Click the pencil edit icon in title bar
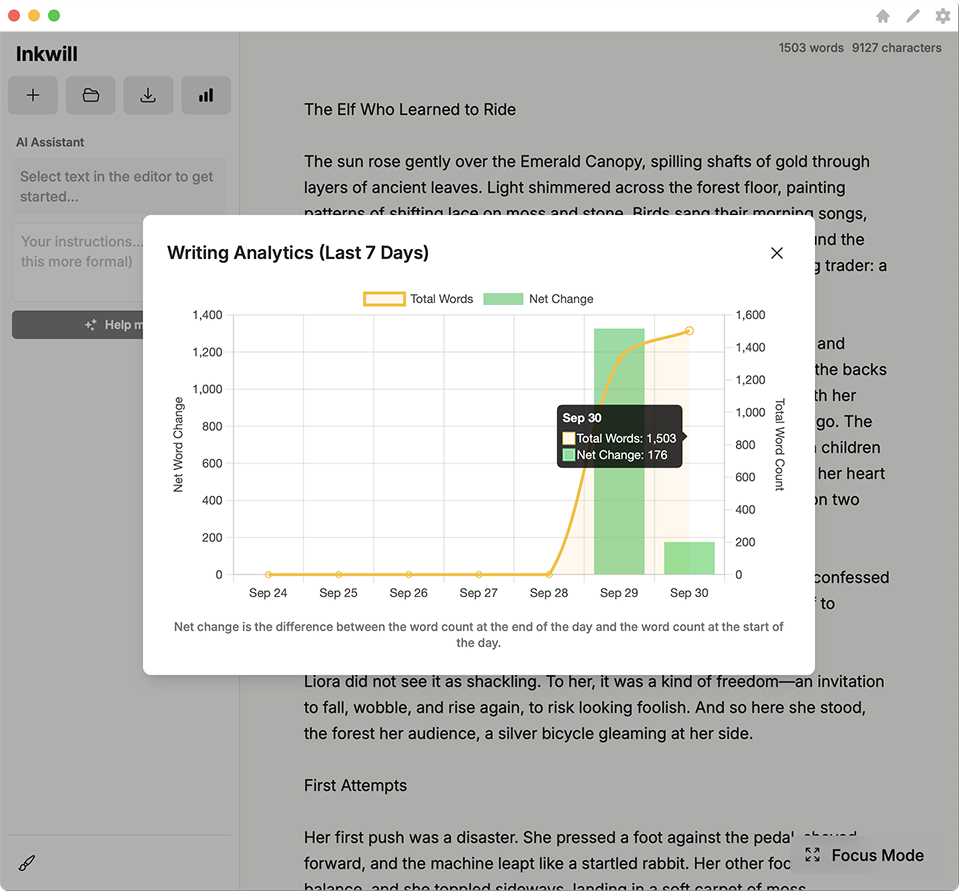The width and height of the screenshot is (959, 891). (x=913, y=16)
